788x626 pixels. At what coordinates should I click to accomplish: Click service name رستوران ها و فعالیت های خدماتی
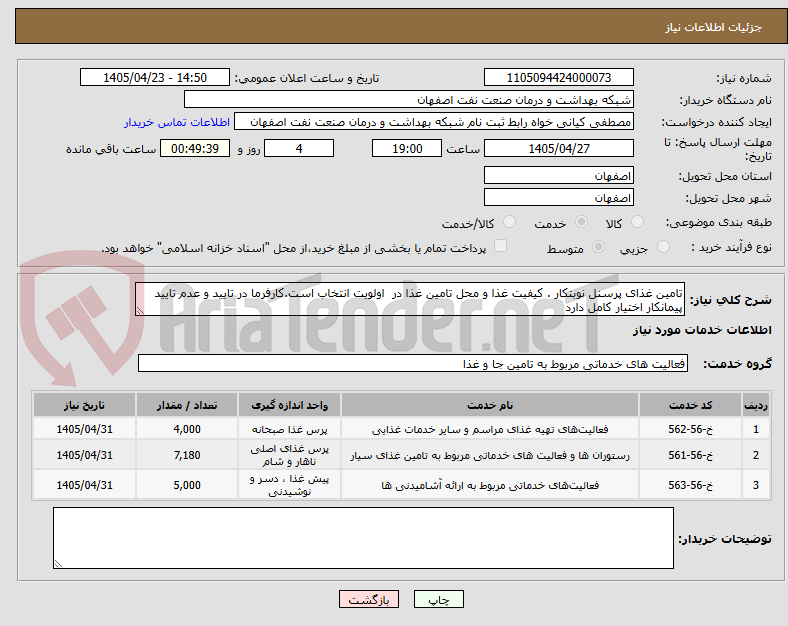click(x=490, y=455)
